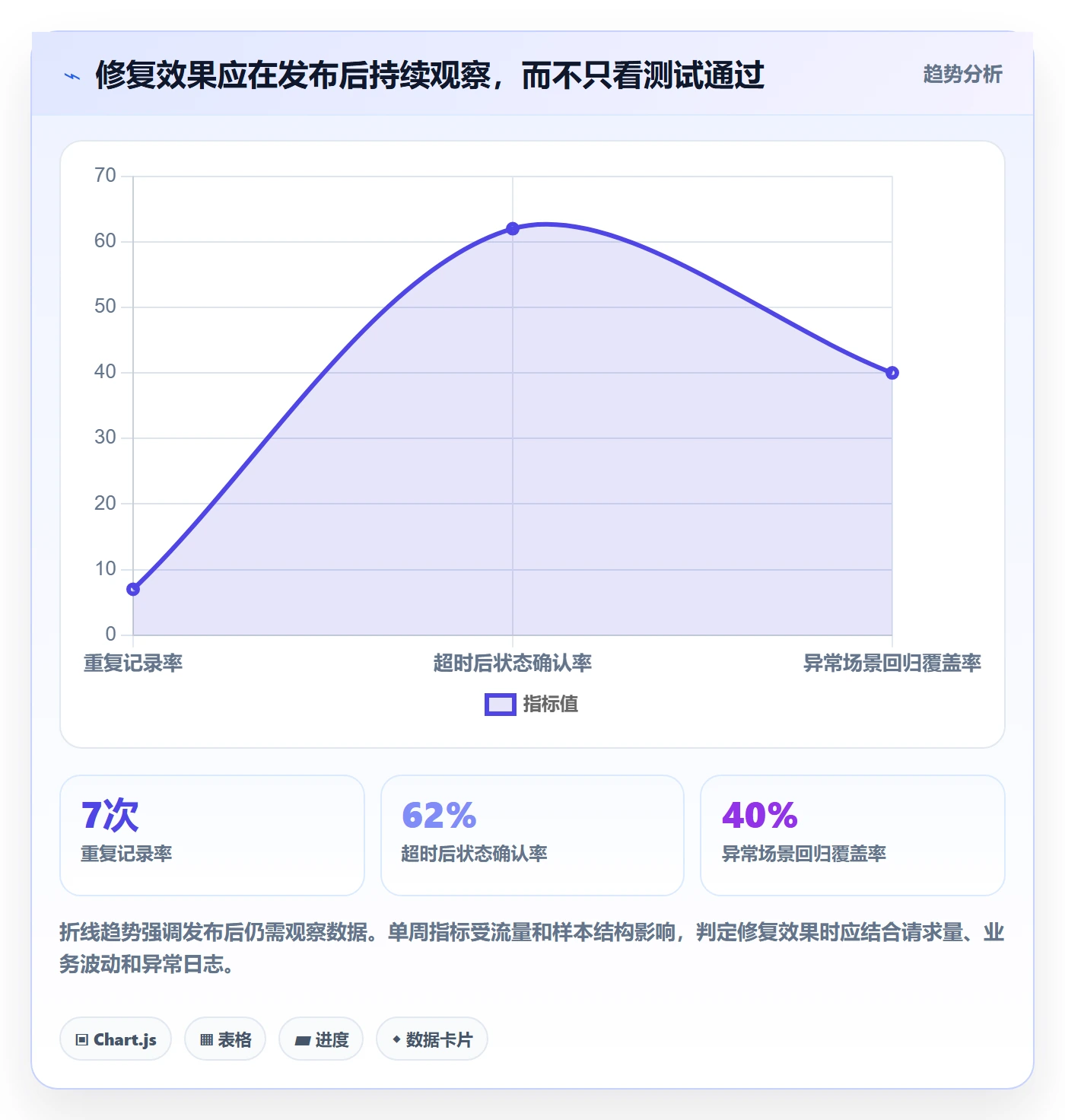Click the 指标值 legend label
Viewport: 1065px width, 1120px height.
click(x=551, y=705)
